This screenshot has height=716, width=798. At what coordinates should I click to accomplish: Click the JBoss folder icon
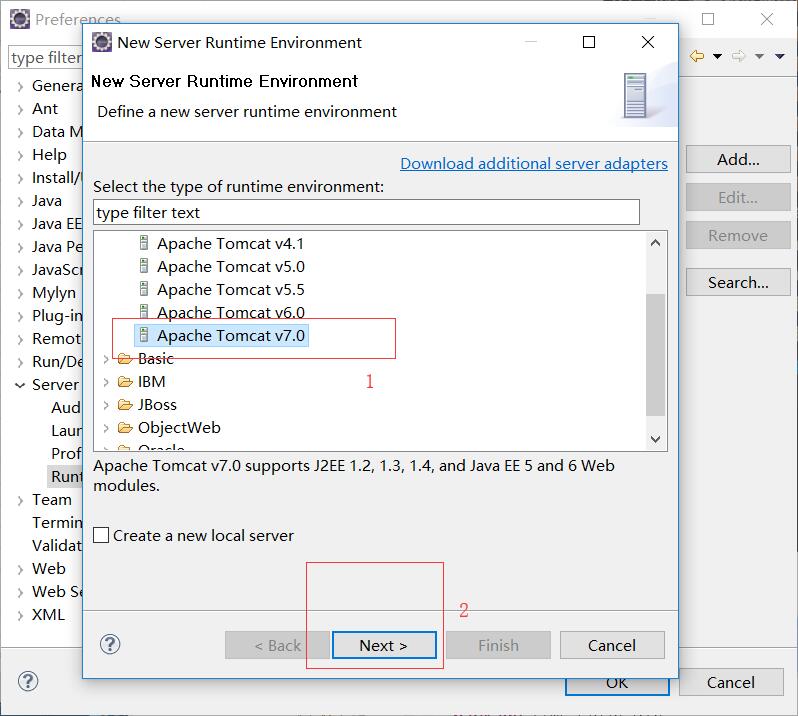pyautogui.click(x=125, y=405)
